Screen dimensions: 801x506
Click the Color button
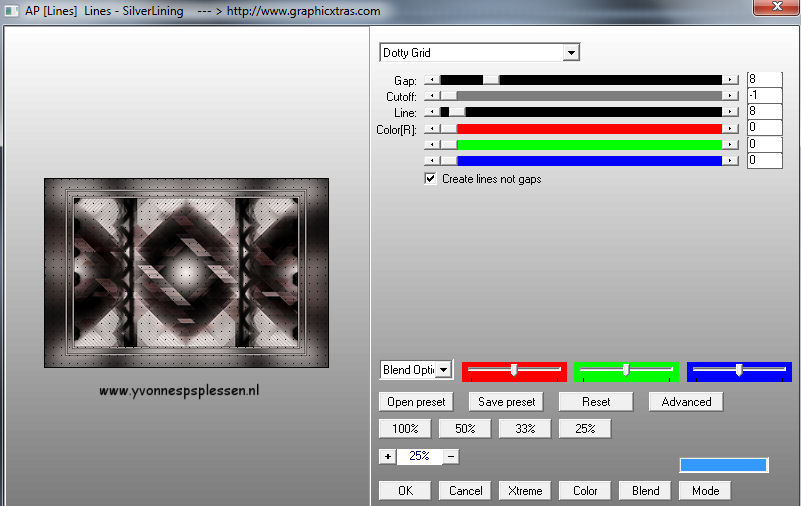(585, 491)
